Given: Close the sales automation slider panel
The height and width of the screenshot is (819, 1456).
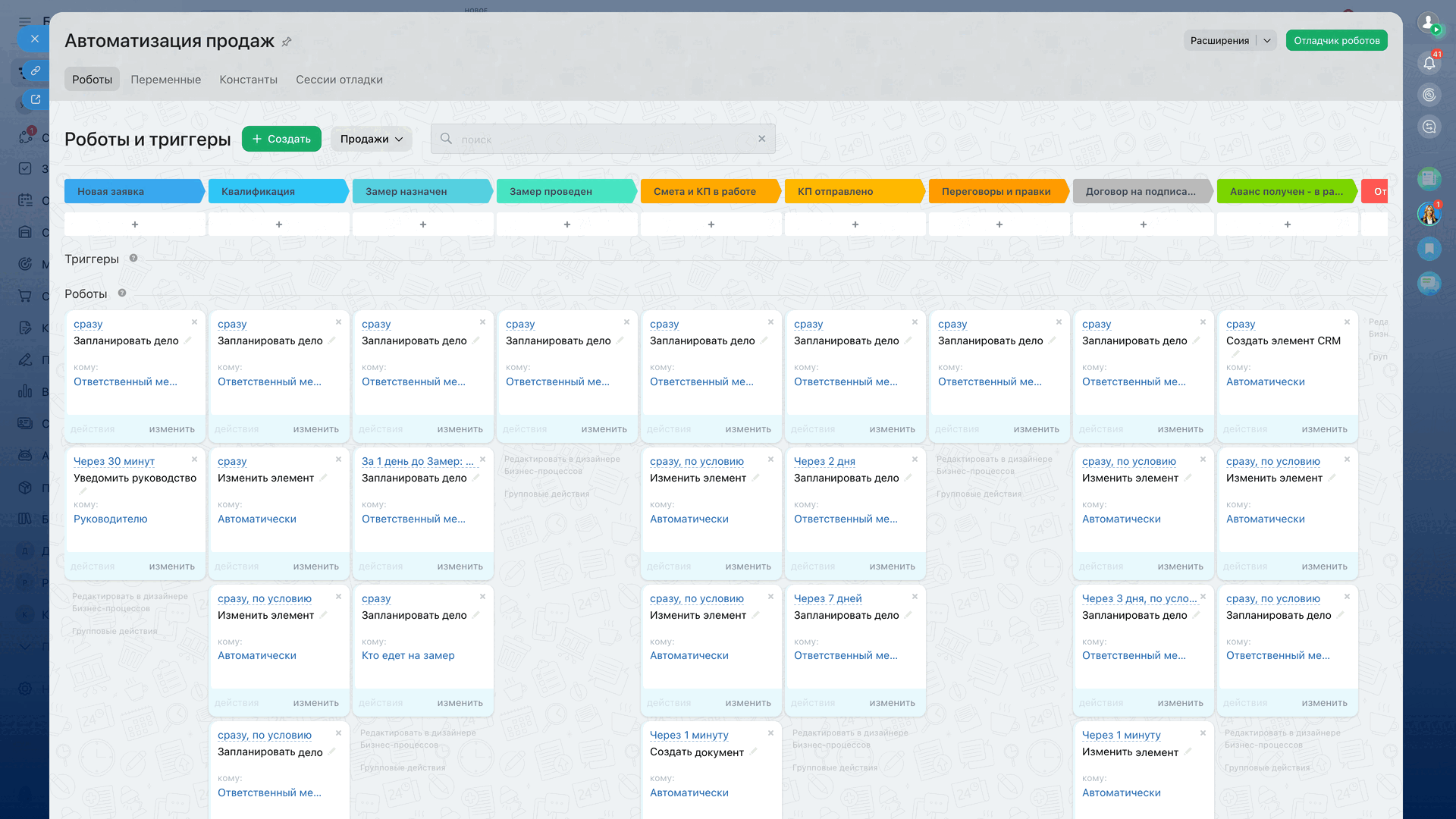Looking at the screenshot, I should coord(34,39).
